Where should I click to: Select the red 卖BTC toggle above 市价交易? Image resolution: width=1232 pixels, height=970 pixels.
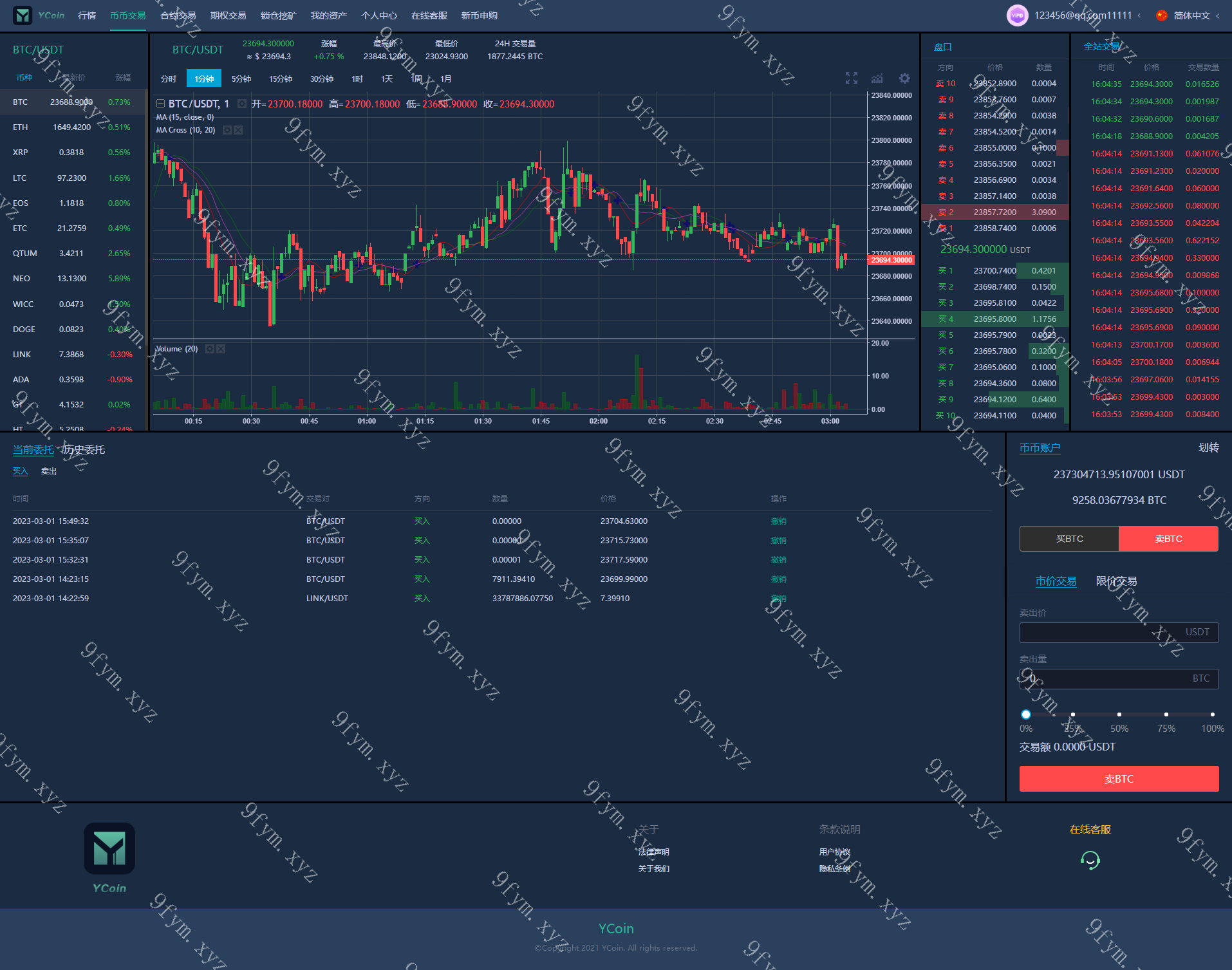[1169, 539]
